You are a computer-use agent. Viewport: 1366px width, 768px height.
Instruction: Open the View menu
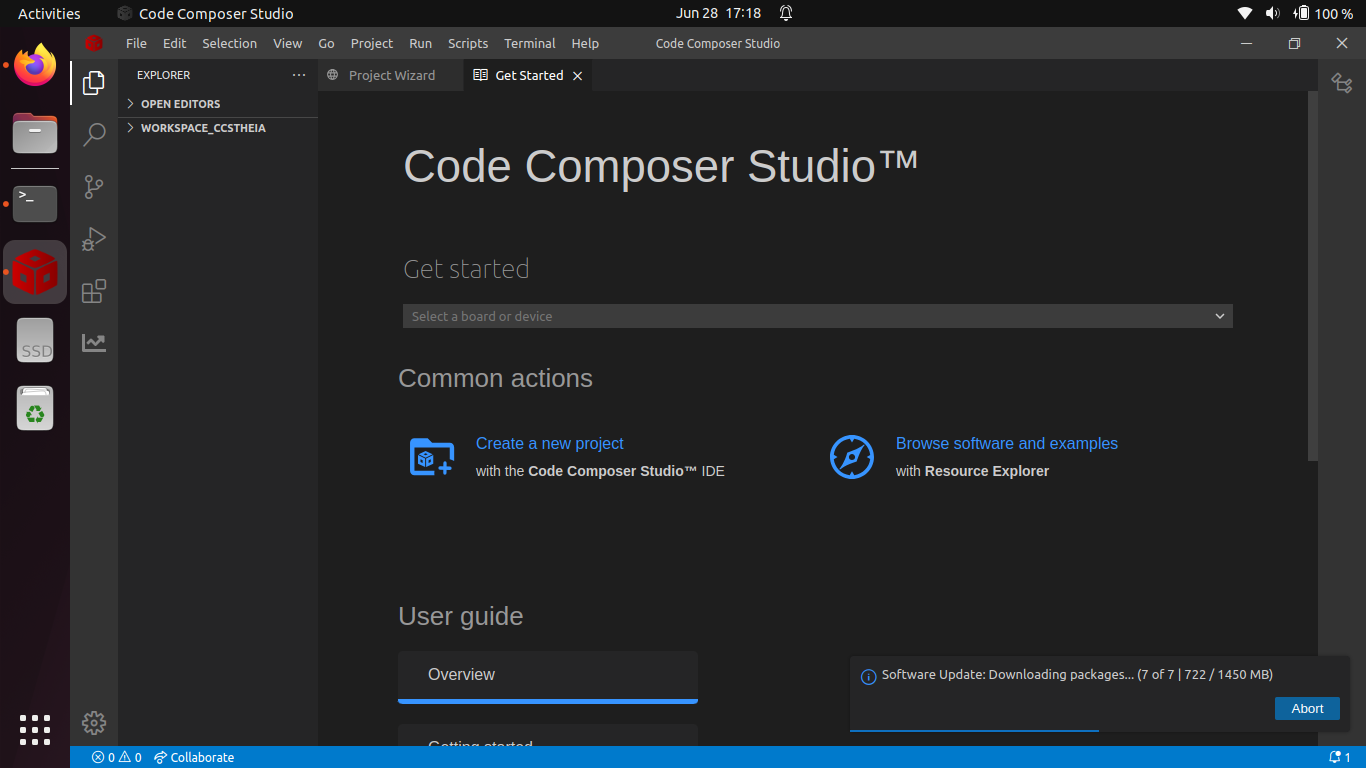tap(288, 43)
